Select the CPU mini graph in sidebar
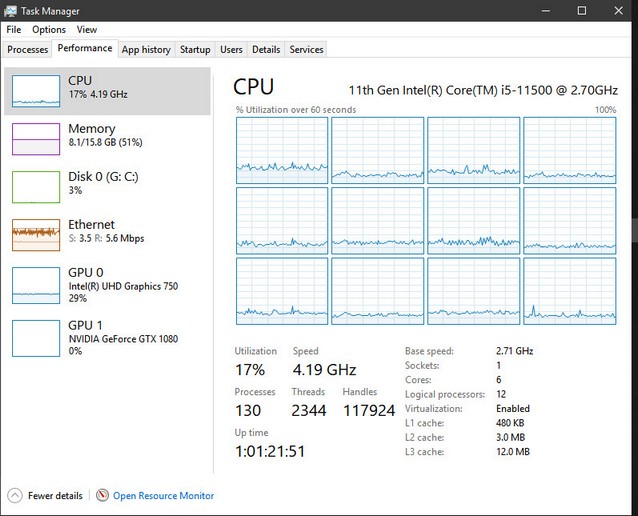 [36, 90]
